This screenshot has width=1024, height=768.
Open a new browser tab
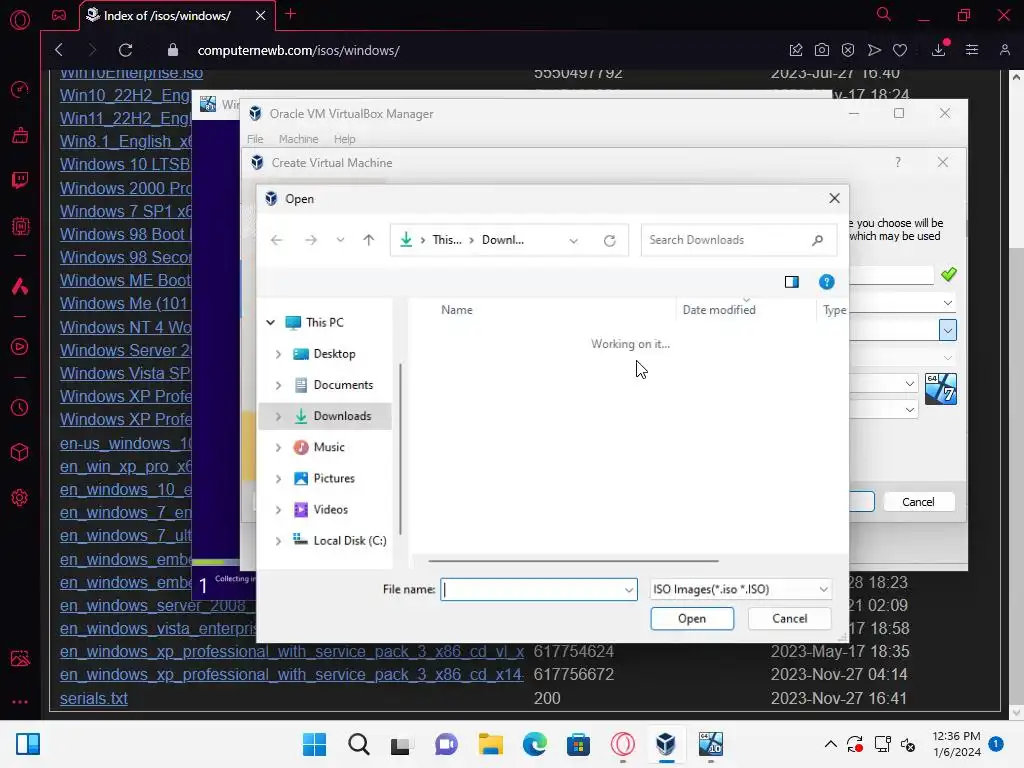291,14
